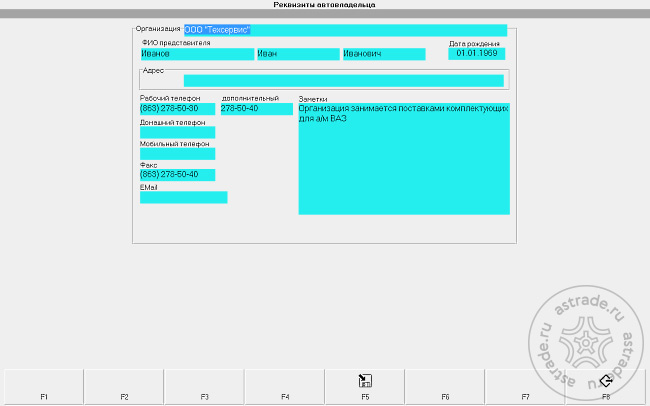Click the F5 save icon button
This screenshot has height=406, width=650.
(x=365, y=387)
